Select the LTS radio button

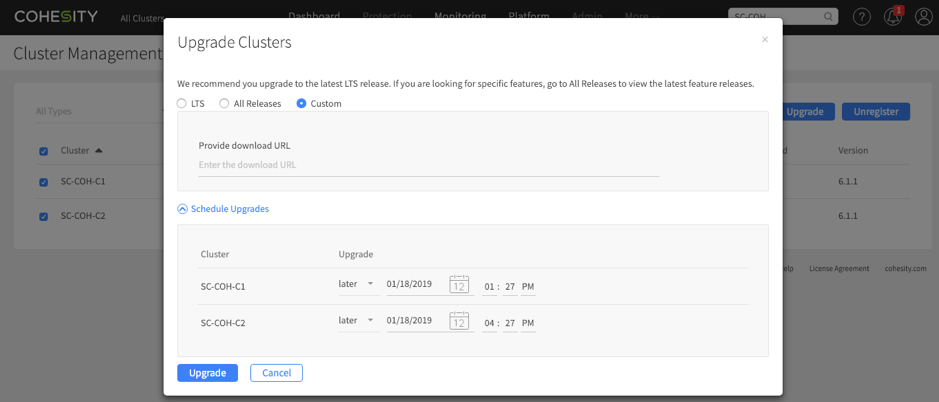[x=182, y=104]
